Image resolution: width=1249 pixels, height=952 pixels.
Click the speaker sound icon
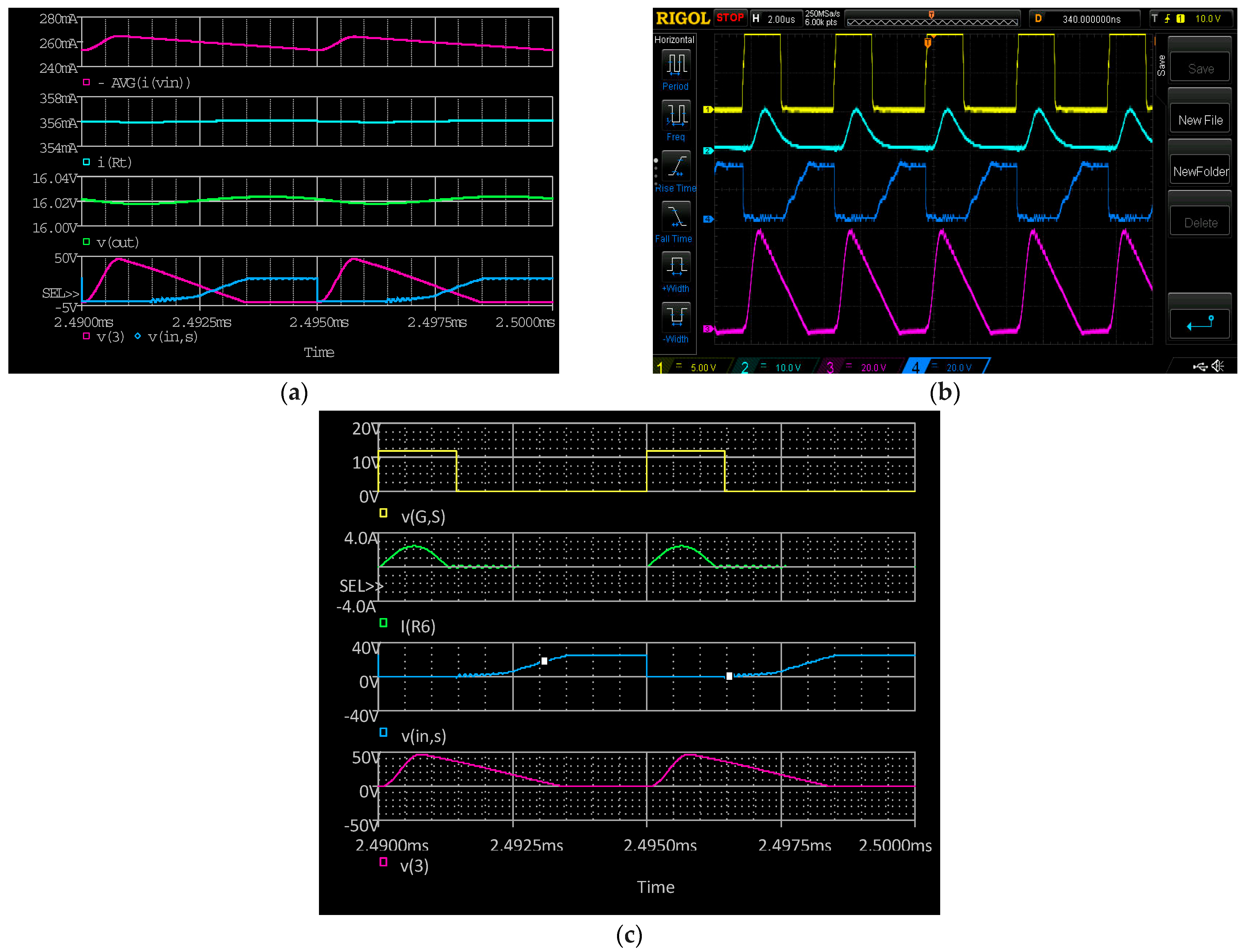[1217, 366]
